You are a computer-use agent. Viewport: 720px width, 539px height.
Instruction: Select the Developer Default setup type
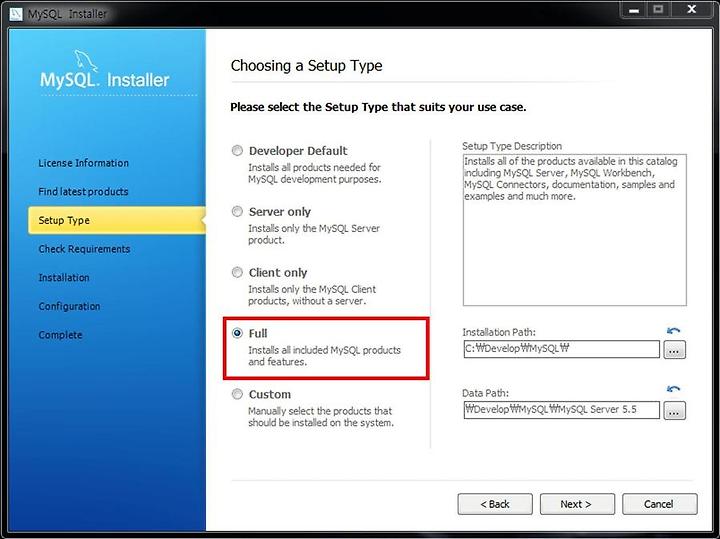coord(237,151)
